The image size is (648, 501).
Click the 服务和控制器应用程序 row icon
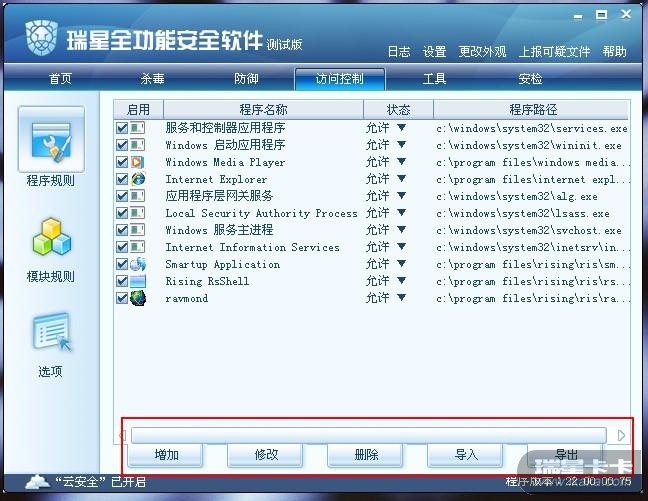(x=138, y=128)
